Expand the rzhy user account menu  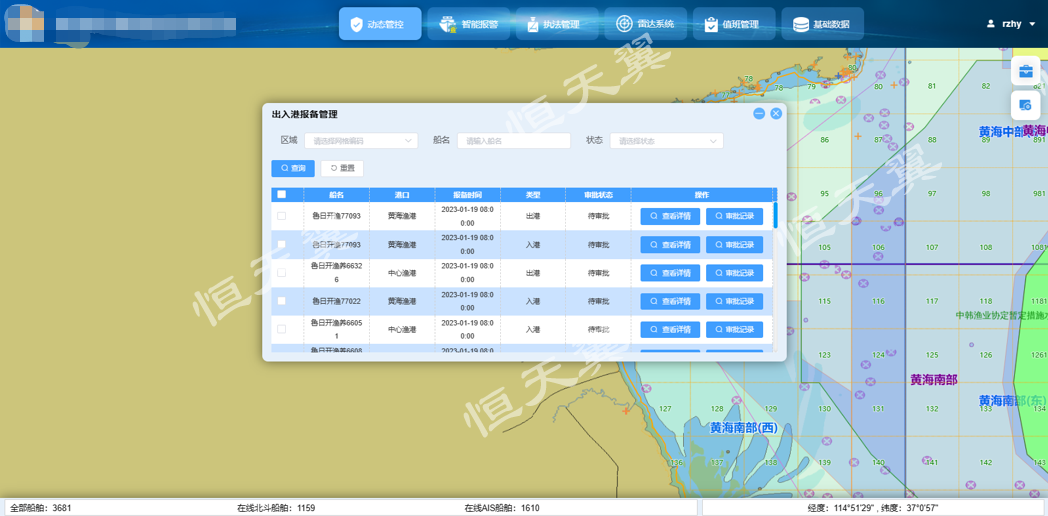click(1011, 24)
